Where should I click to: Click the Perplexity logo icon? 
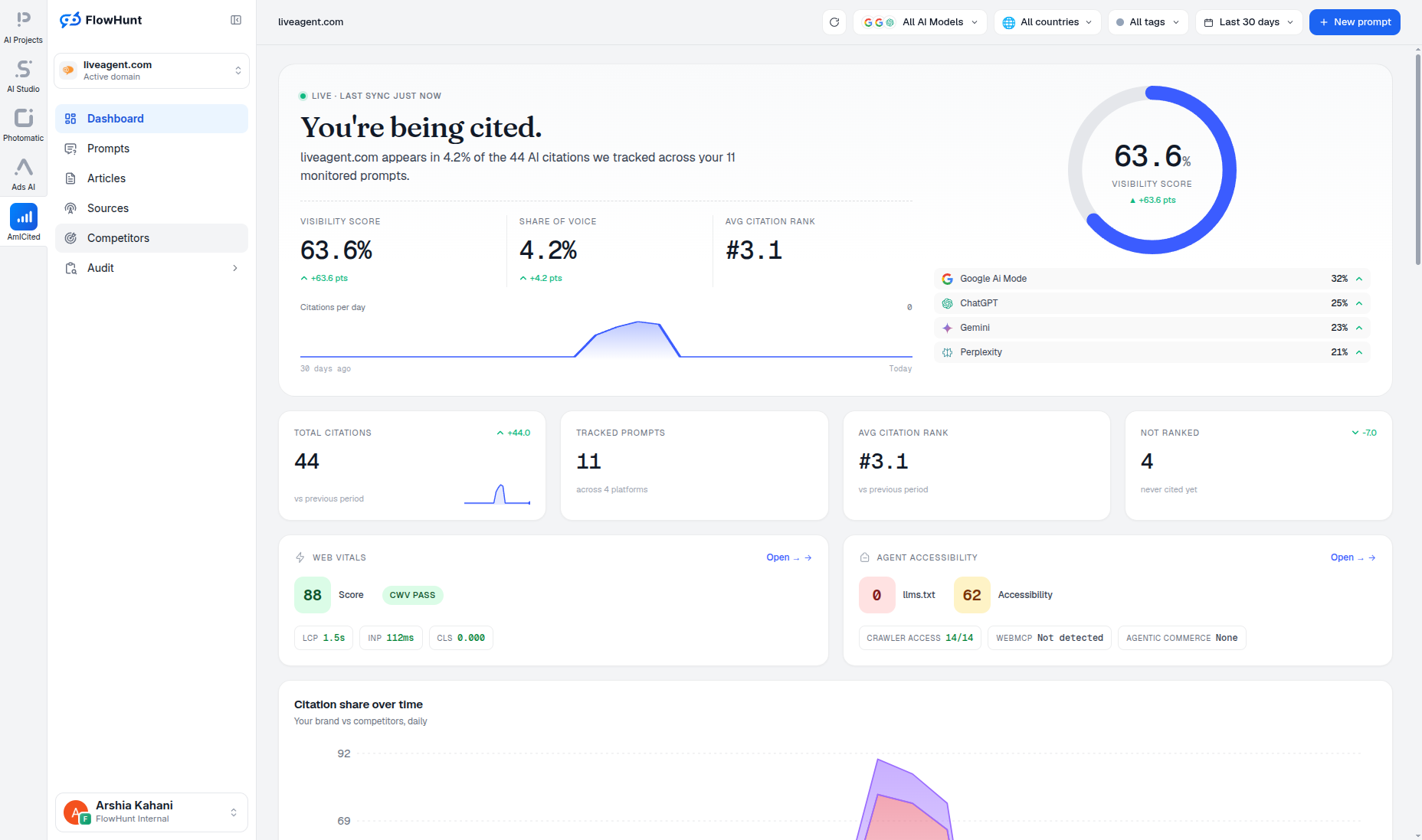[948, 352]
